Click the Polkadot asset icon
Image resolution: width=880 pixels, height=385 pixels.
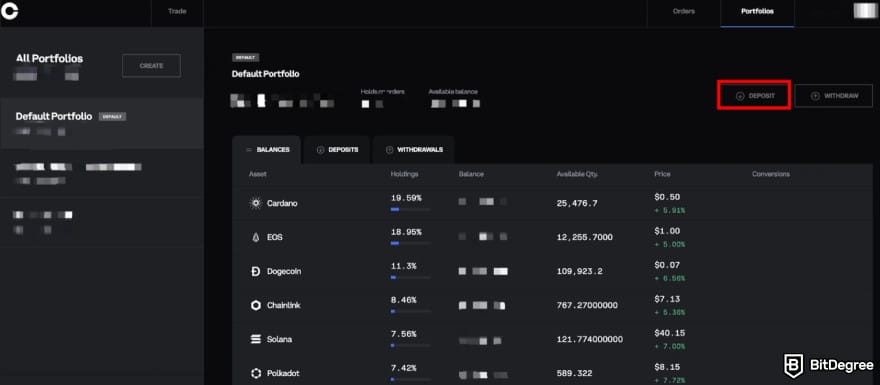[256, 373]
